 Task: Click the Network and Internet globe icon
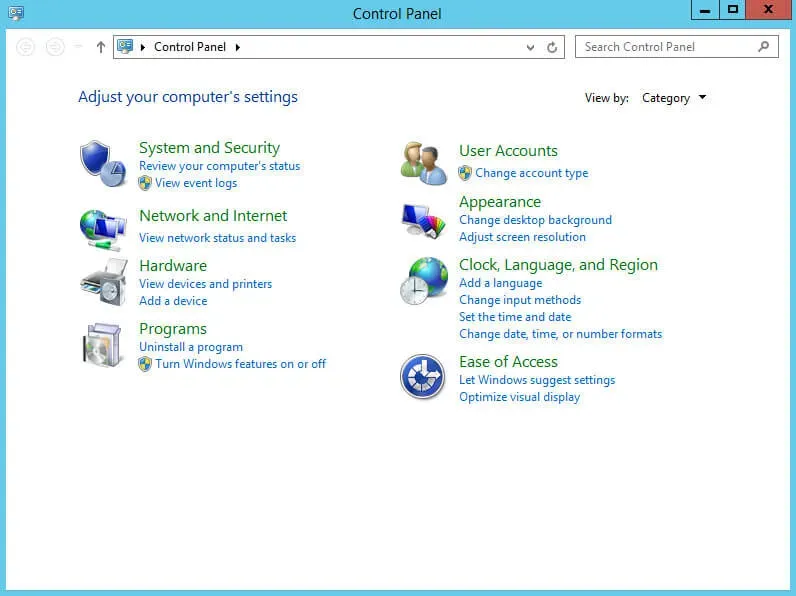pos(103,230)
